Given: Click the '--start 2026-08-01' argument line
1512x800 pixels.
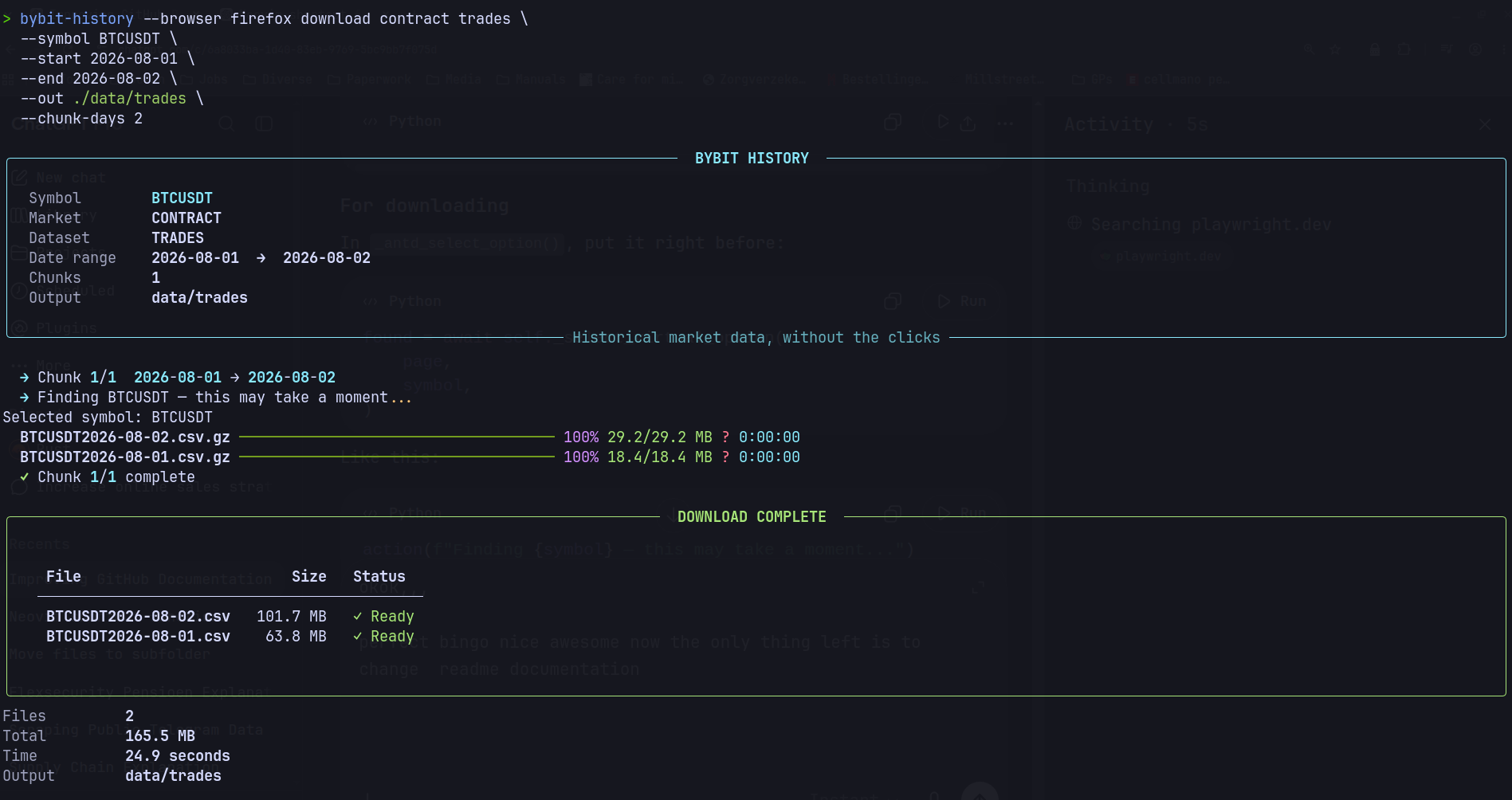Looking at the screenshot, I should tap(99, 58).
